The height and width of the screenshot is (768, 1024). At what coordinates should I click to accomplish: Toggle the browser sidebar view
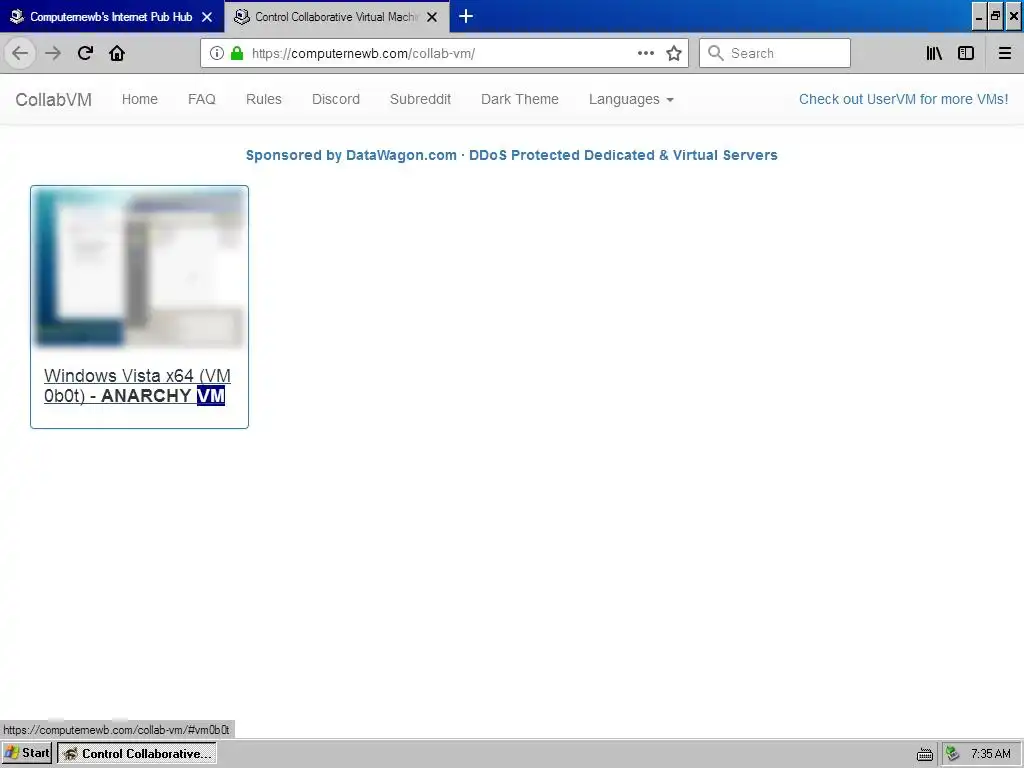click(x=966, y=53)
